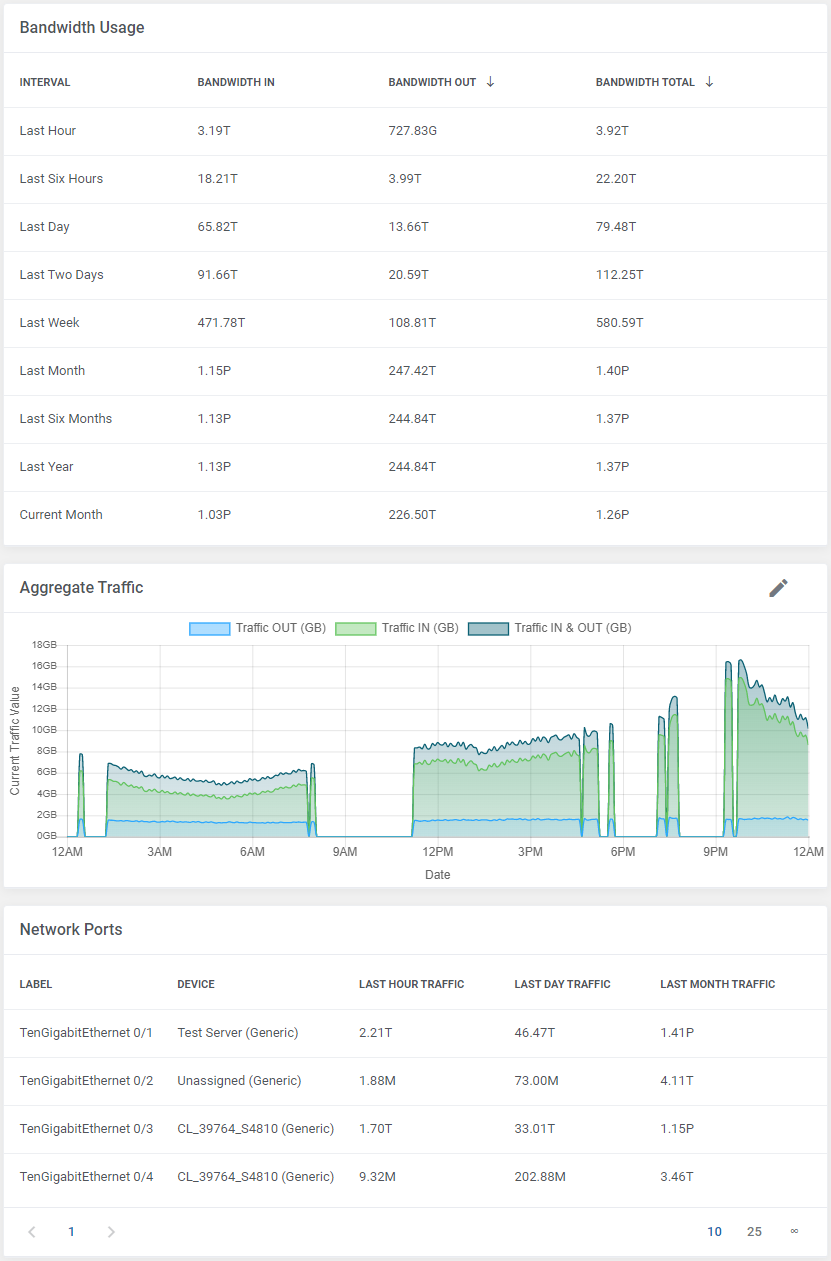Click the 3.92T bandwidth total value
Image resolution: width=831 pixels, height=1261 pixels.
tap(612, 131)
